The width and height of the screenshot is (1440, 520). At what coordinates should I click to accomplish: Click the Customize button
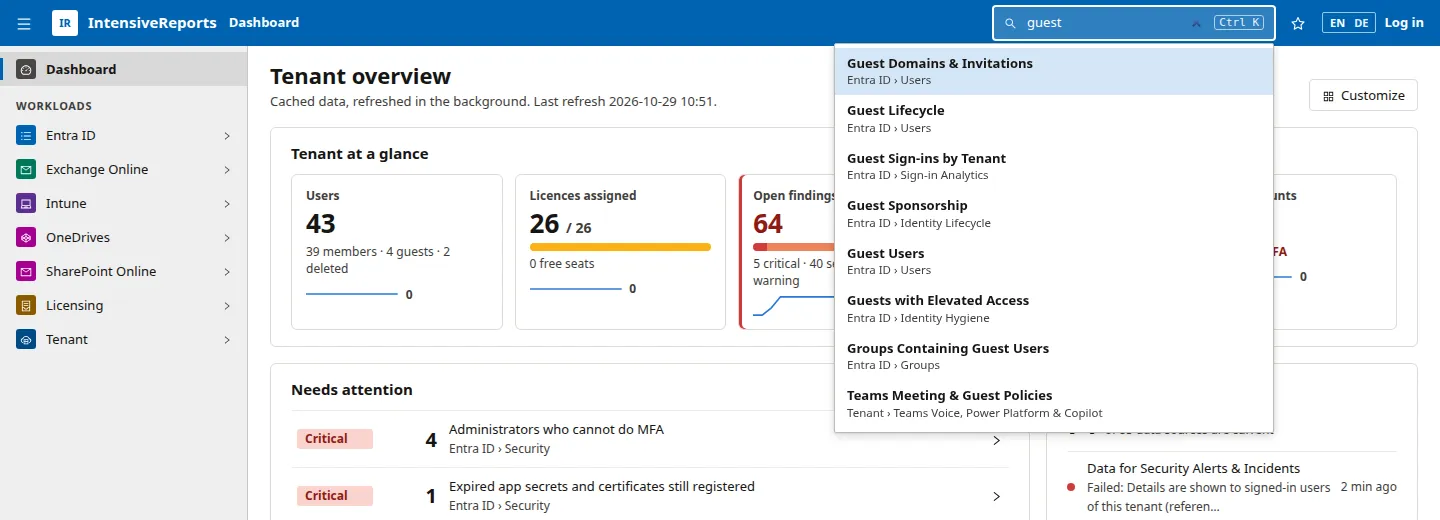[1363, 96]
